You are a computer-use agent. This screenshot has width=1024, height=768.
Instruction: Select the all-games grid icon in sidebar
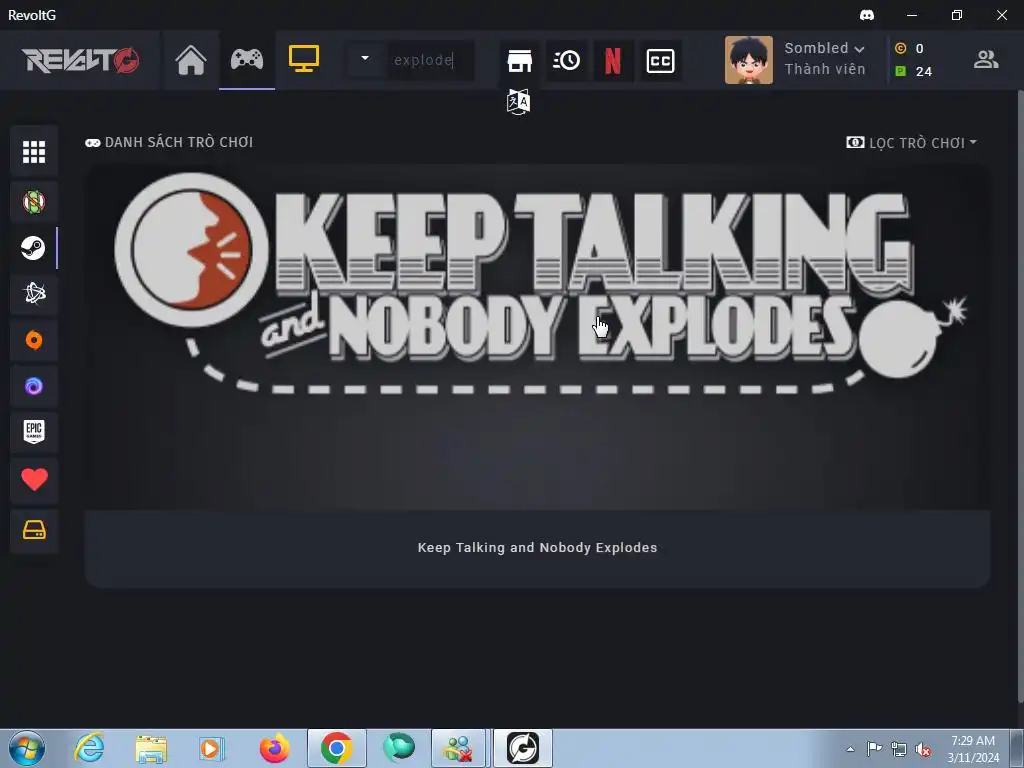34,152
